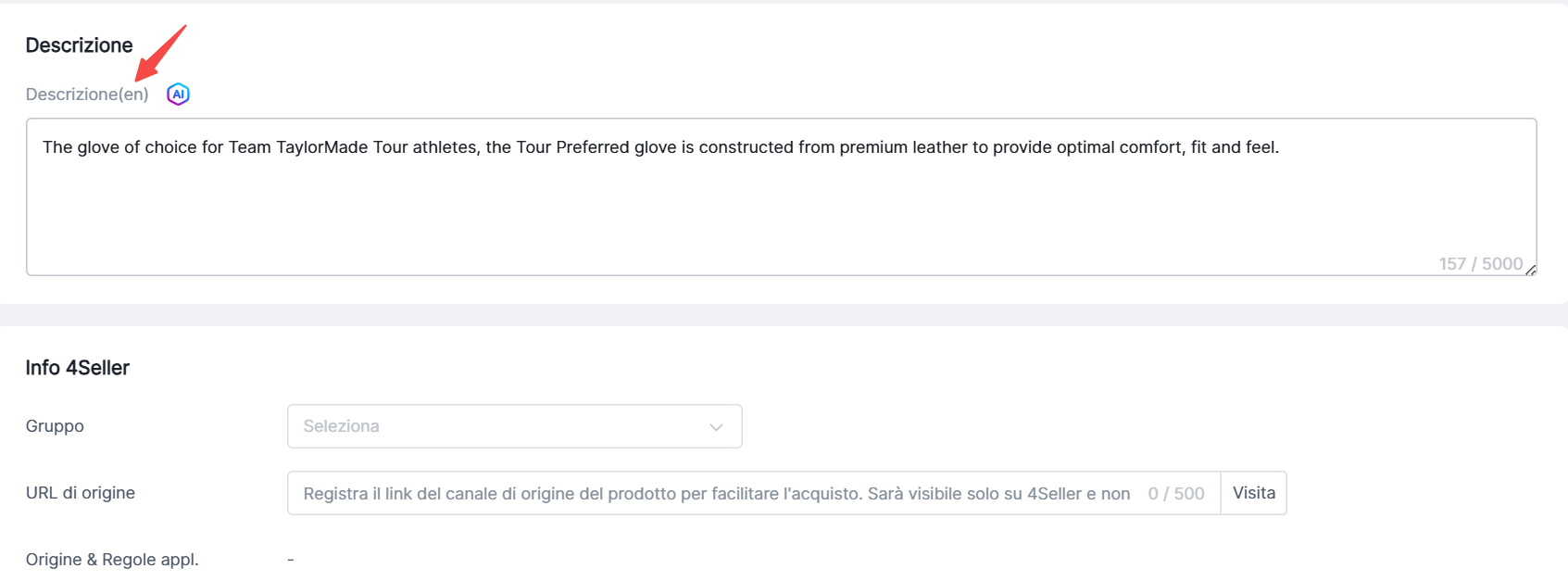Click the URL di origine label
This screenshot has height=581, width=1568.
click(81, 493)
